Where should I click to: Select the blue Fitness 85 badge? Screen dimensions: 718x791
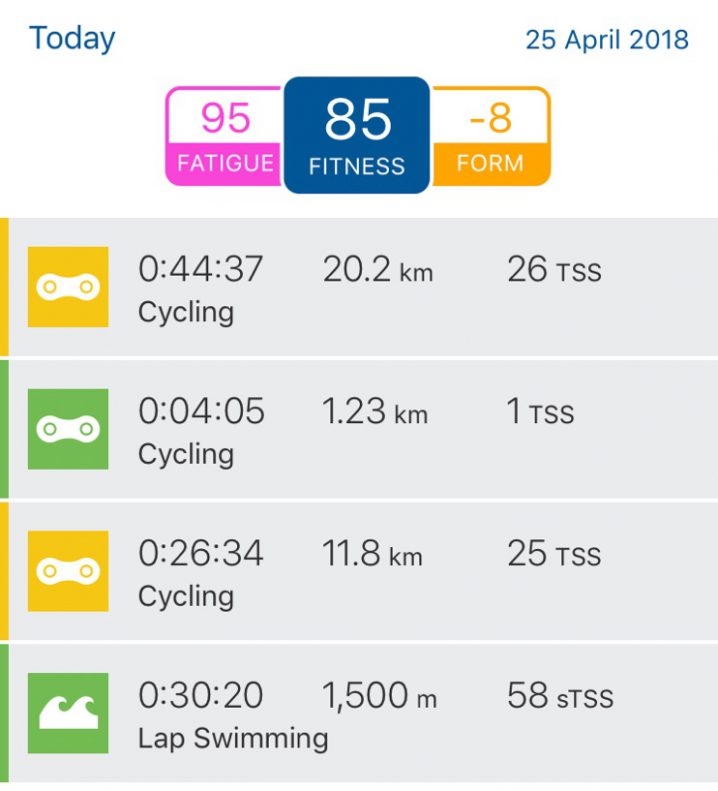click(x=357, y=136)
